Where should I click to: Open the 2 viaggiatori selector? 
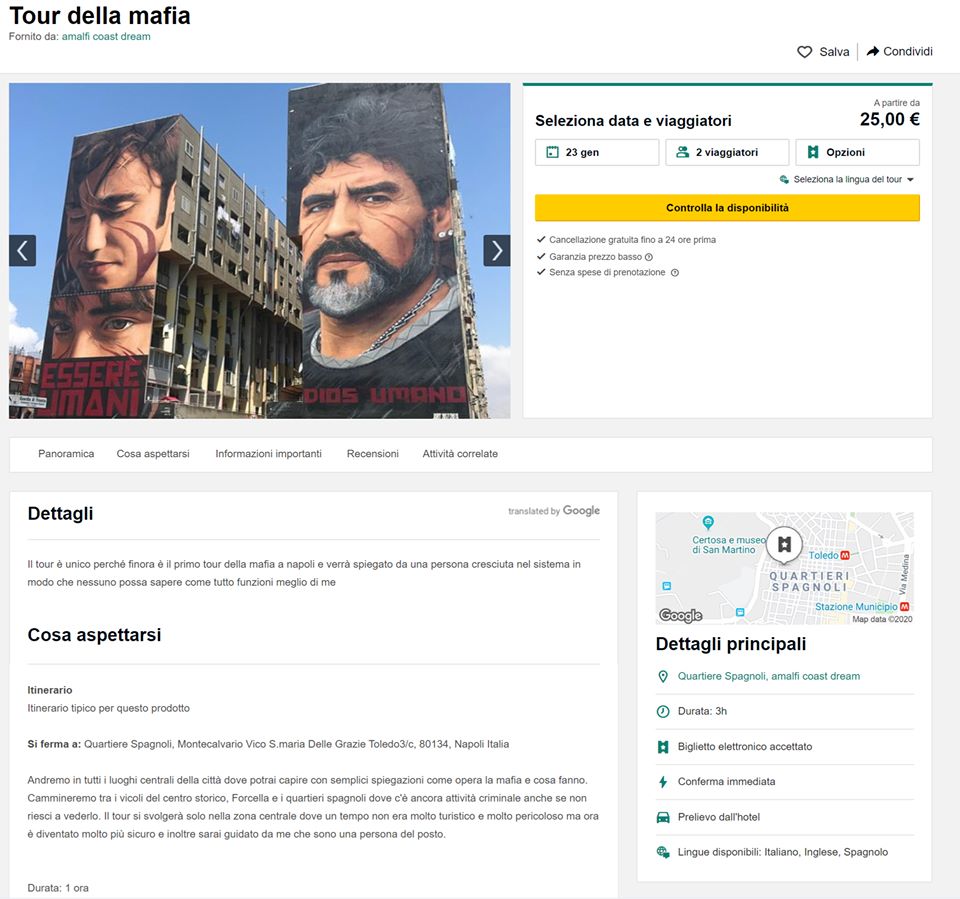click(727, 152)
